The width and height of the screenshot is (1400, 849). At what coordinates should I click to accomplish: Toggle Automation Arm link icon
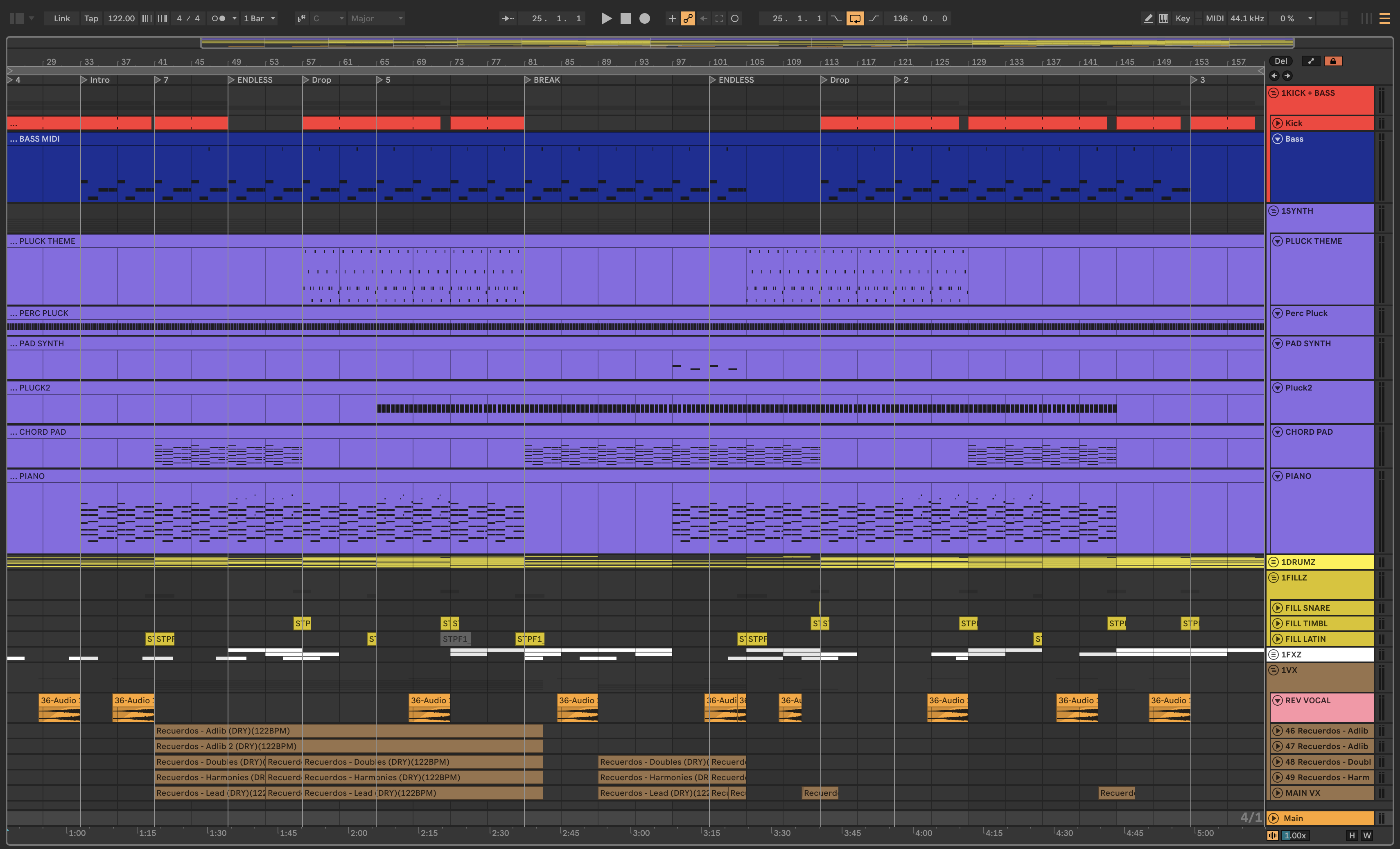(688, 18)
